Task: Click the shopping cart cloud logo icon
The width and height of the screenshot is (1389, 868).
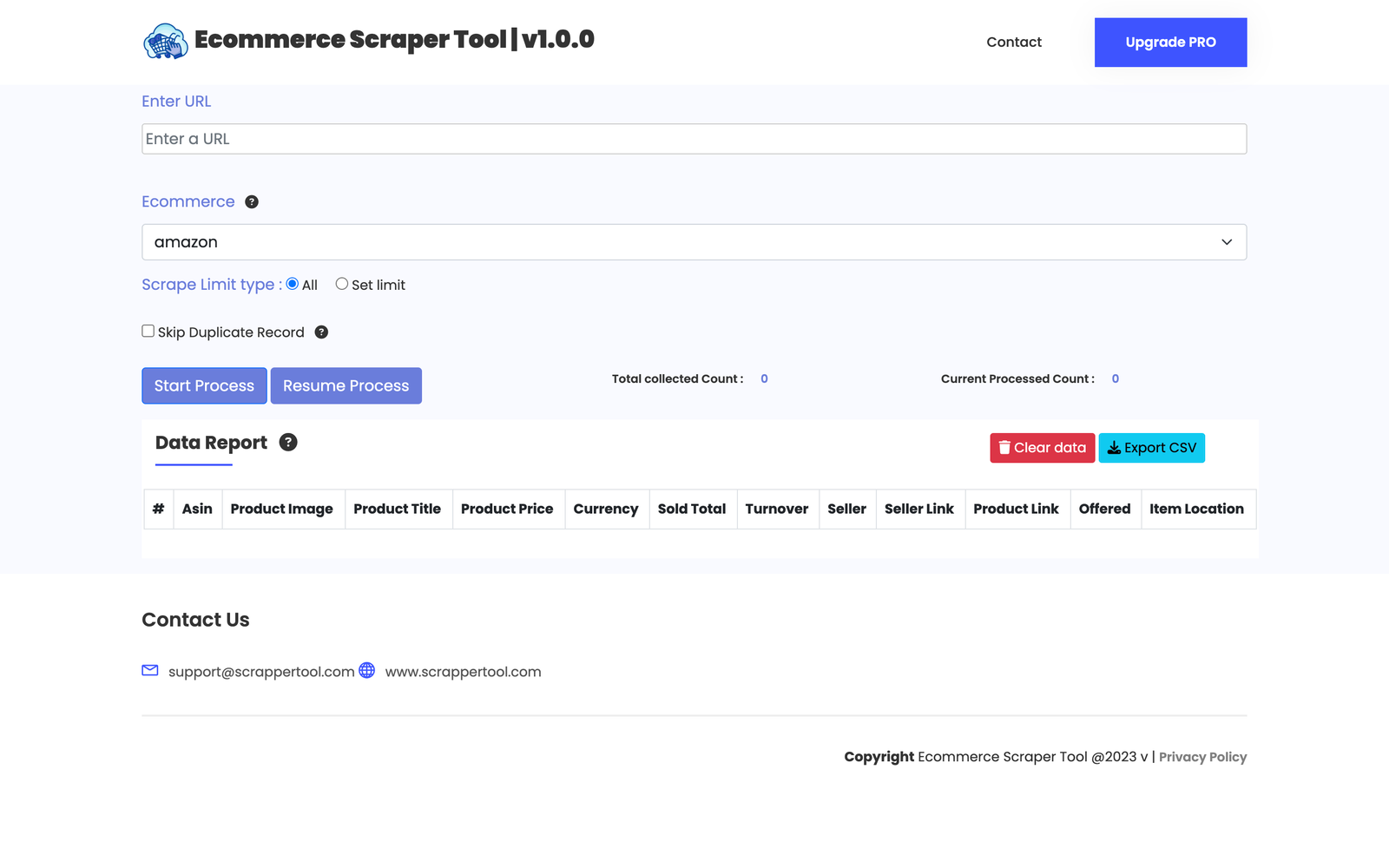Action: tap(165, 41)
